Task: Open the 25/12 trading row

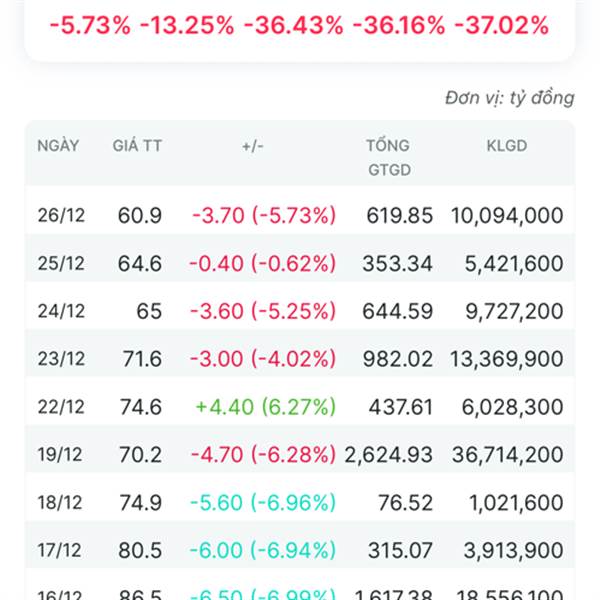Action: [x=300, y=263]
